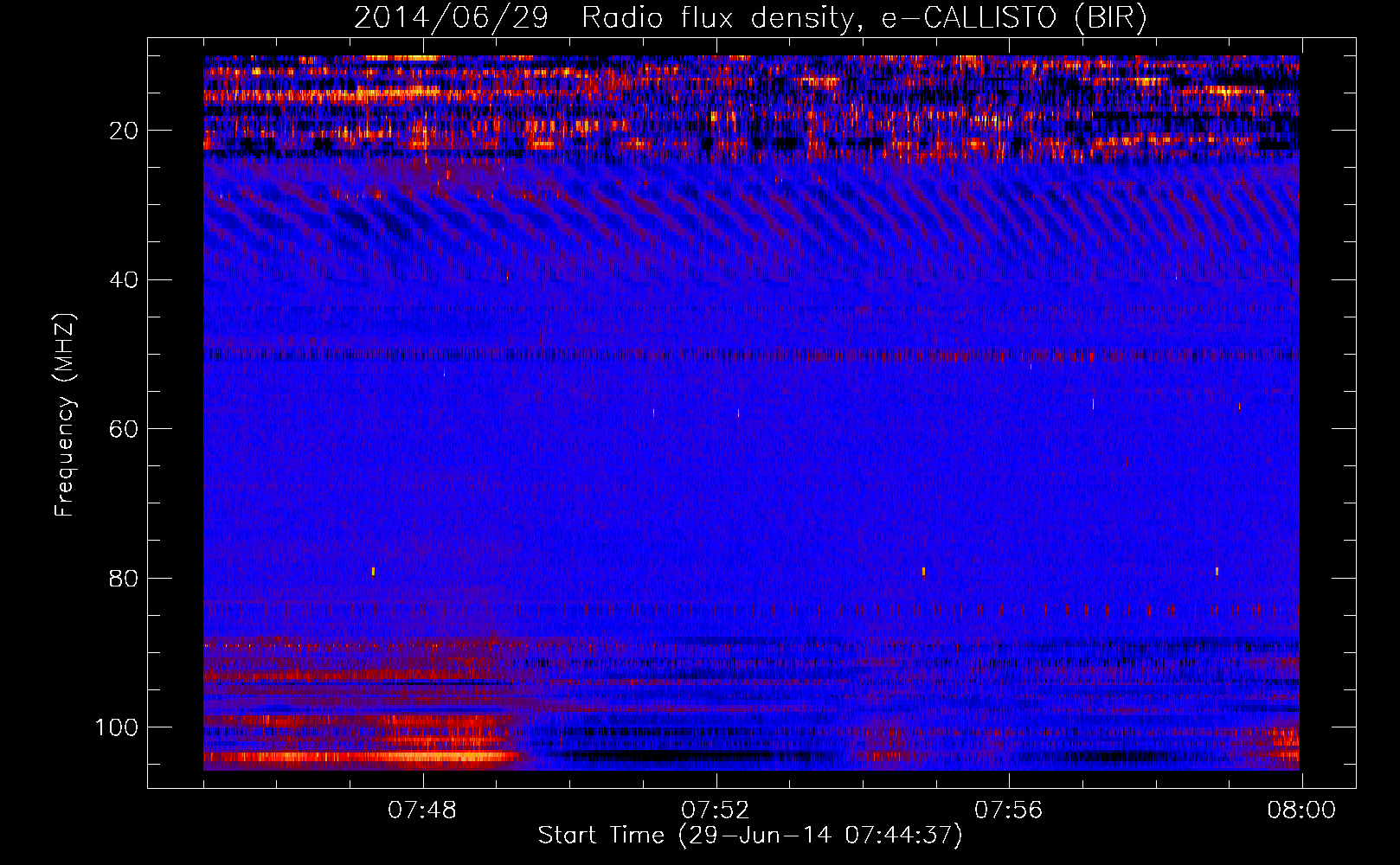Click the 07:56 time tick label
Screen dimensions: 1400x865
1009,811
